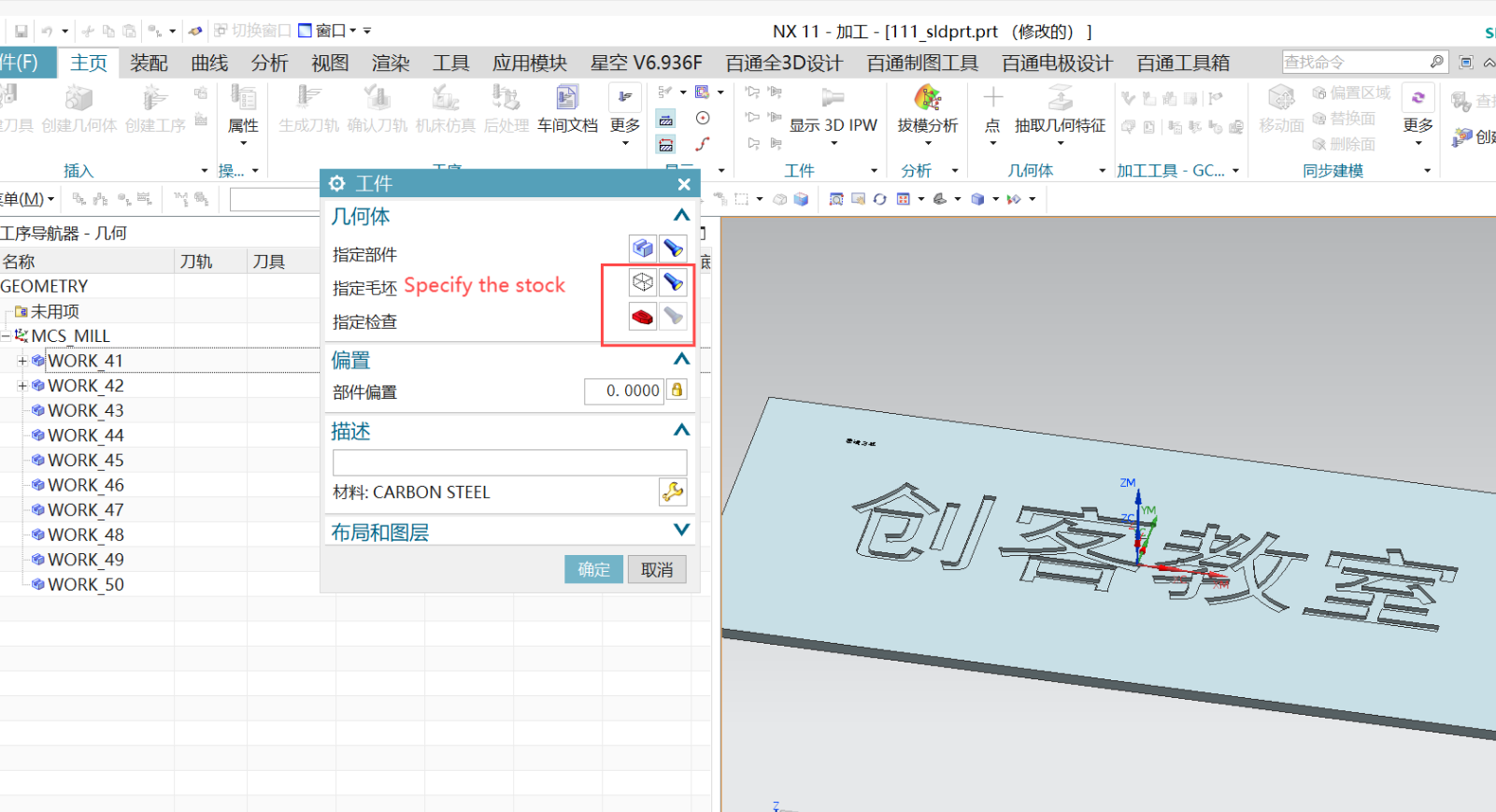Collapse the MCS_MILL tree node
This screenshot has width=1496, height=812.
point(6,335)
